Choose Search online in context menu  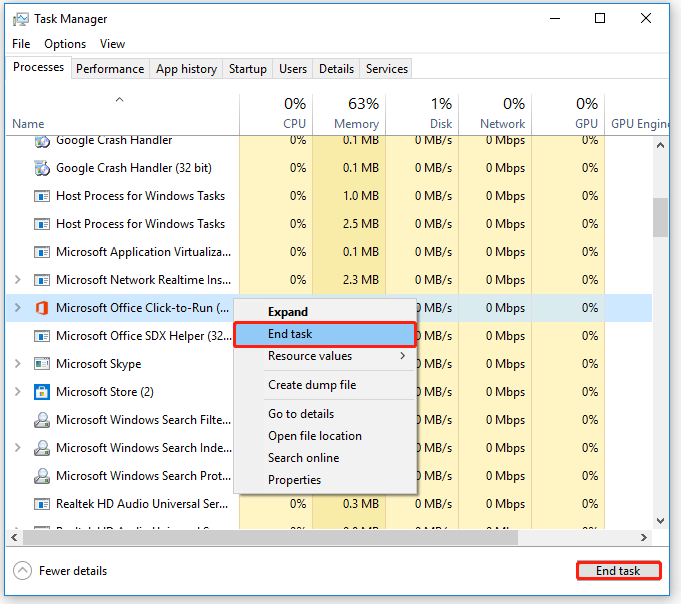coord(325,458)
